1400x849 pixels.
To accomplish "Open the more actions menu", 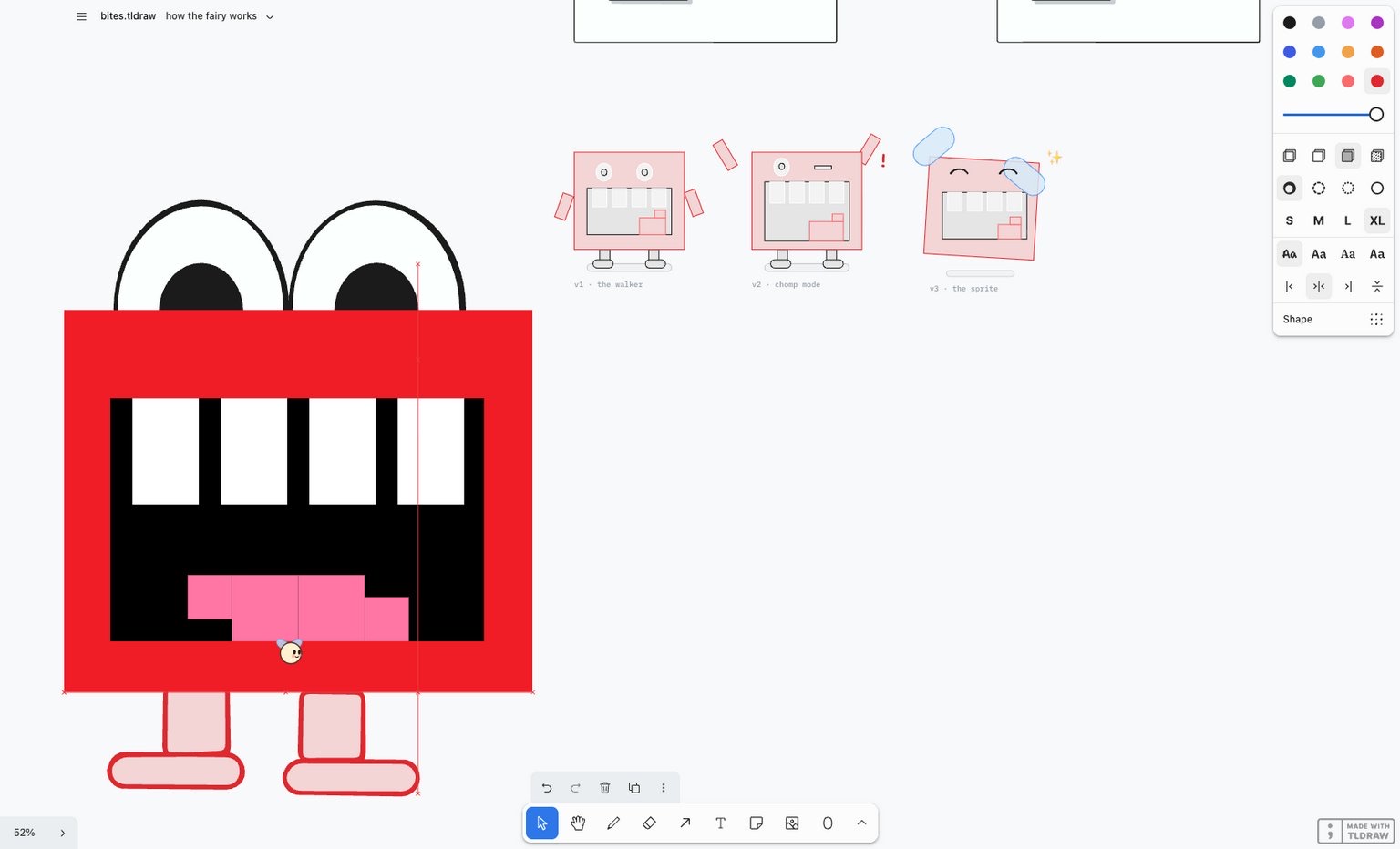I will [664, 788].
